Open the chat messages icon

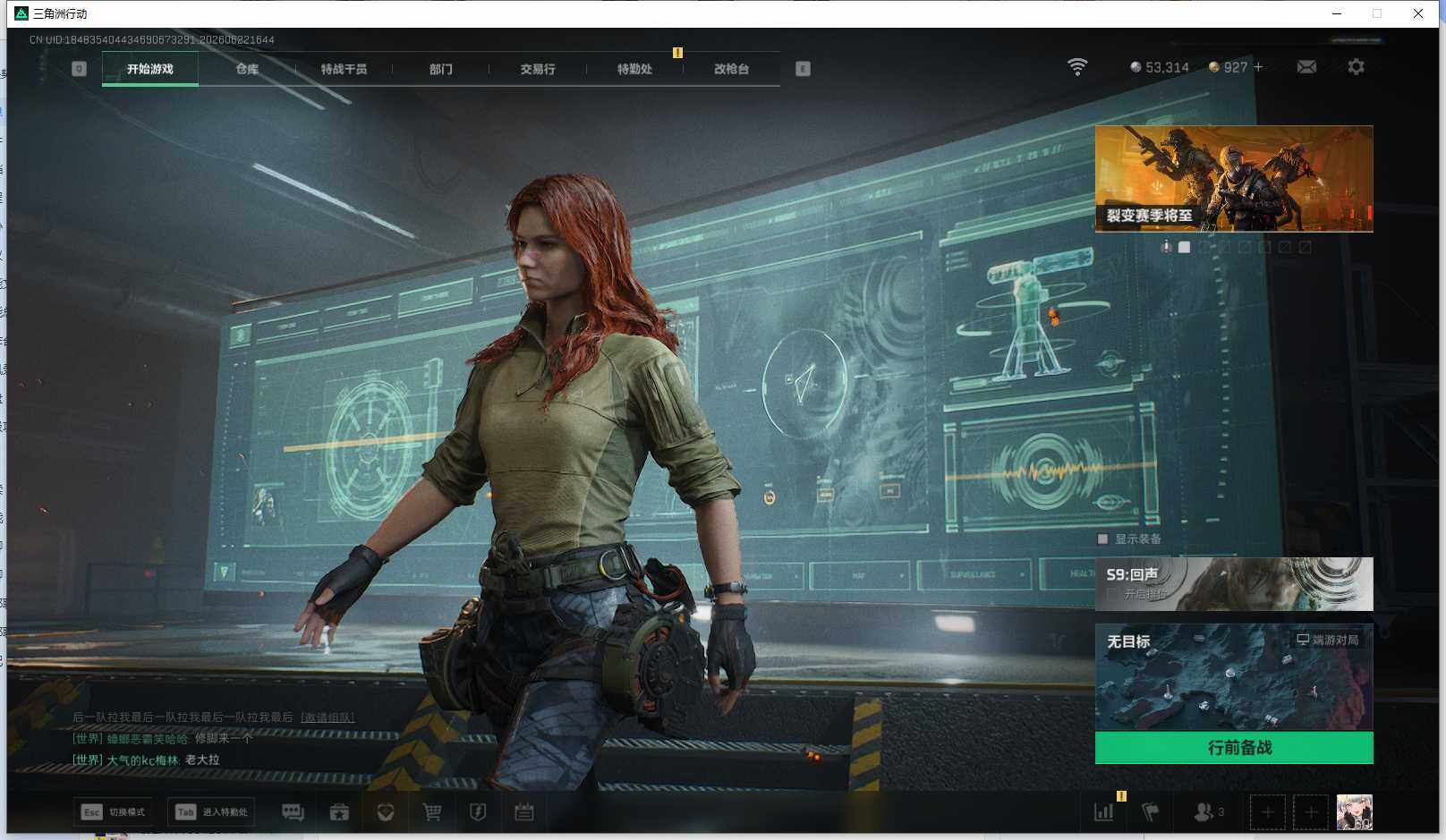pyautogui.click(x=293, y=812)
